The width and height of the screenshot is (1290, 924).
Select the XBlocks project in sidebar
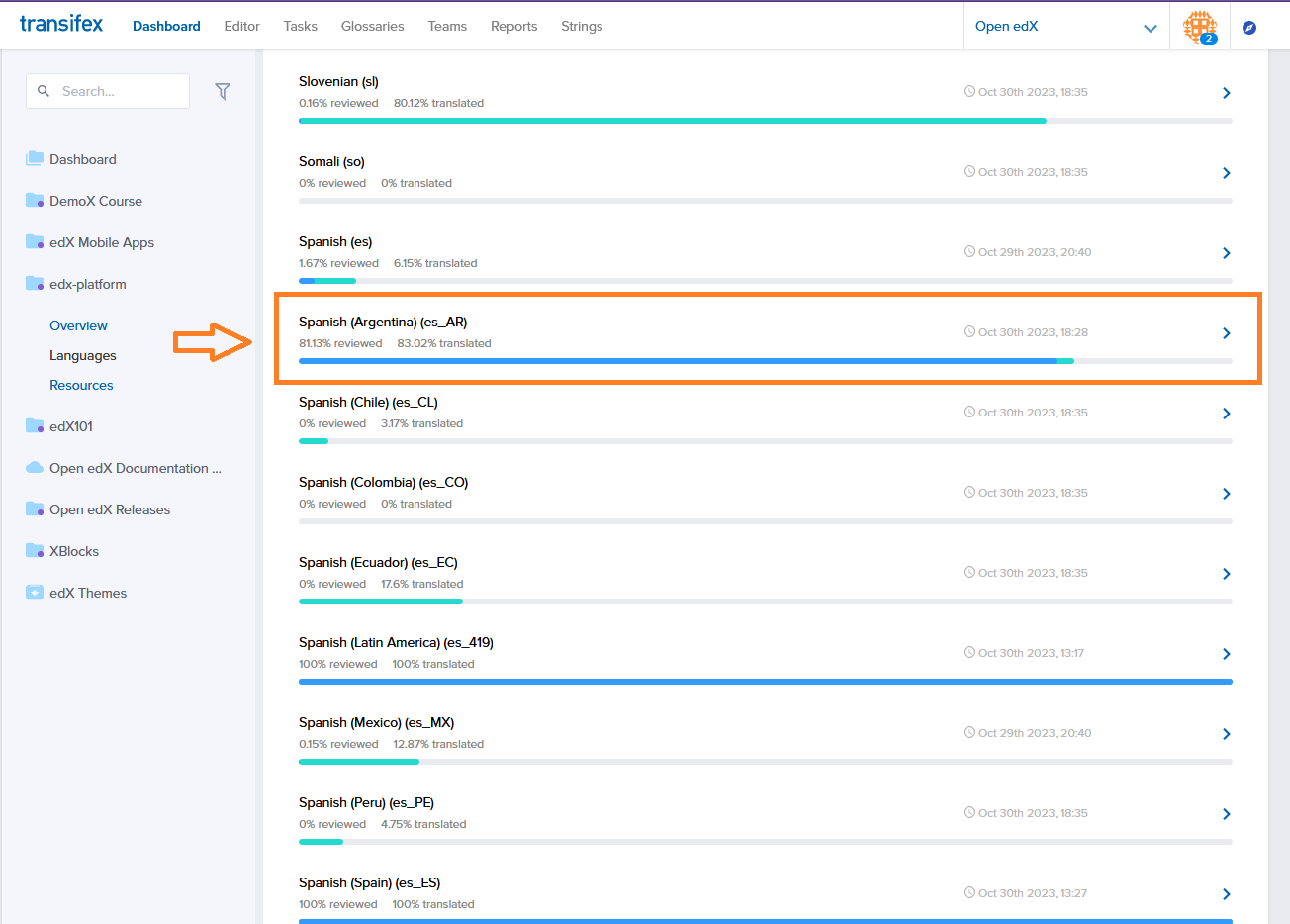(74, 551)
